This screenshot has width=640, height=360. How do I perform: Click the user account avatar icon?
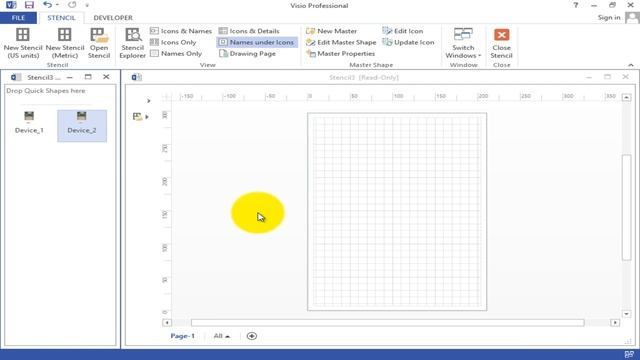[632, 18]
